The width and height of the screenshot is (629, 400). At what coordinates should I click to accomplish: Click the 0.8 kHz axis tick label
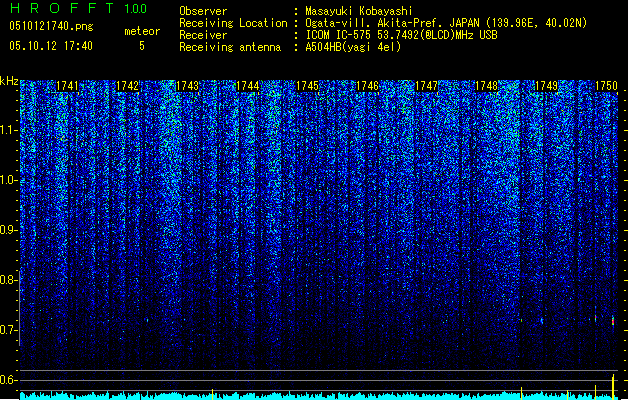coord(8,280)
